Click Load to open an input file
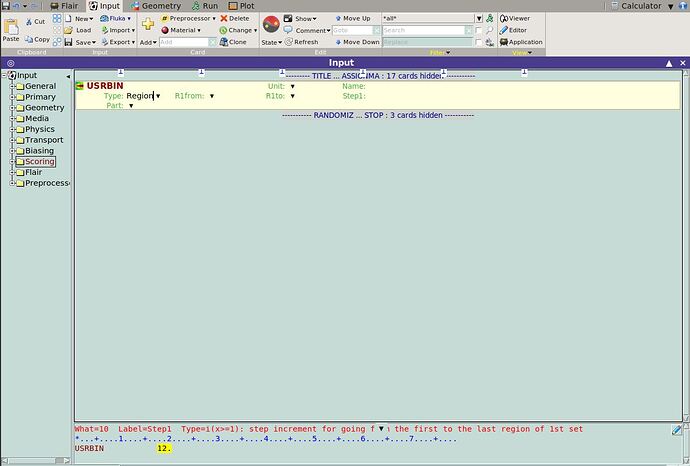The image size is (690, 466). coord(78,30)
